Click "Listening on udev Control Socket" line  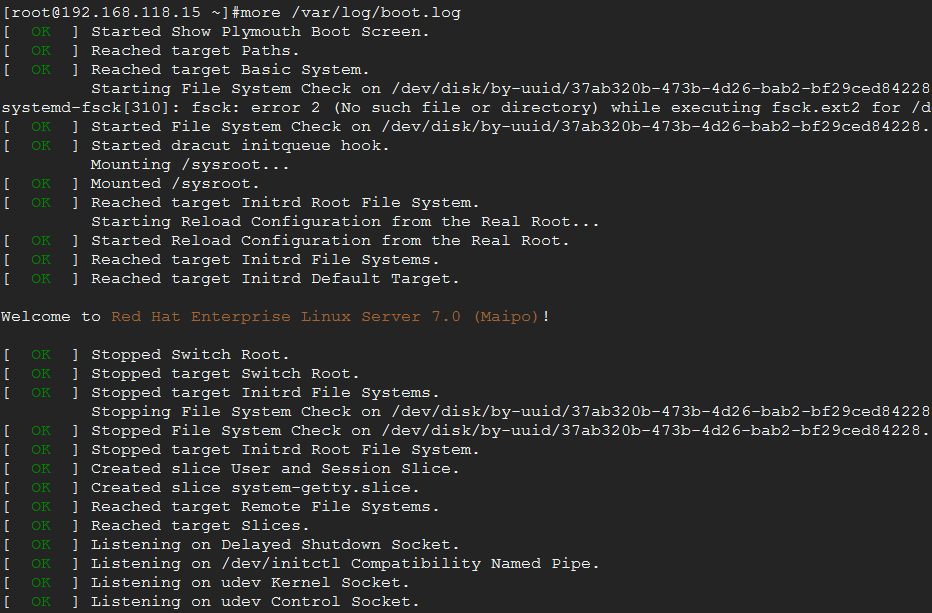point(255,602)
